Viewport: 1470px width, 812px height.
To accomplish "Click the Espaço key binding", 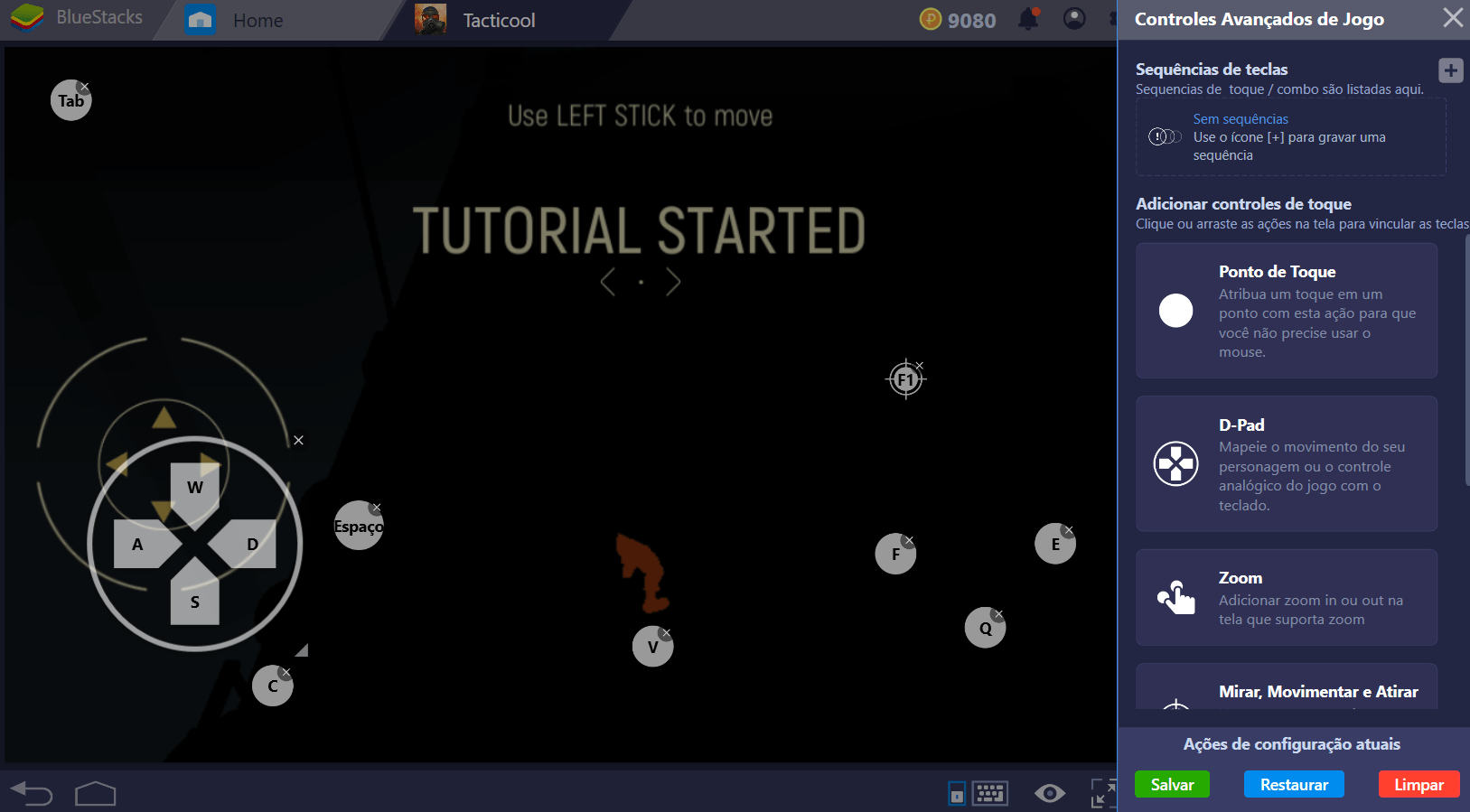I will coord(359,526).
